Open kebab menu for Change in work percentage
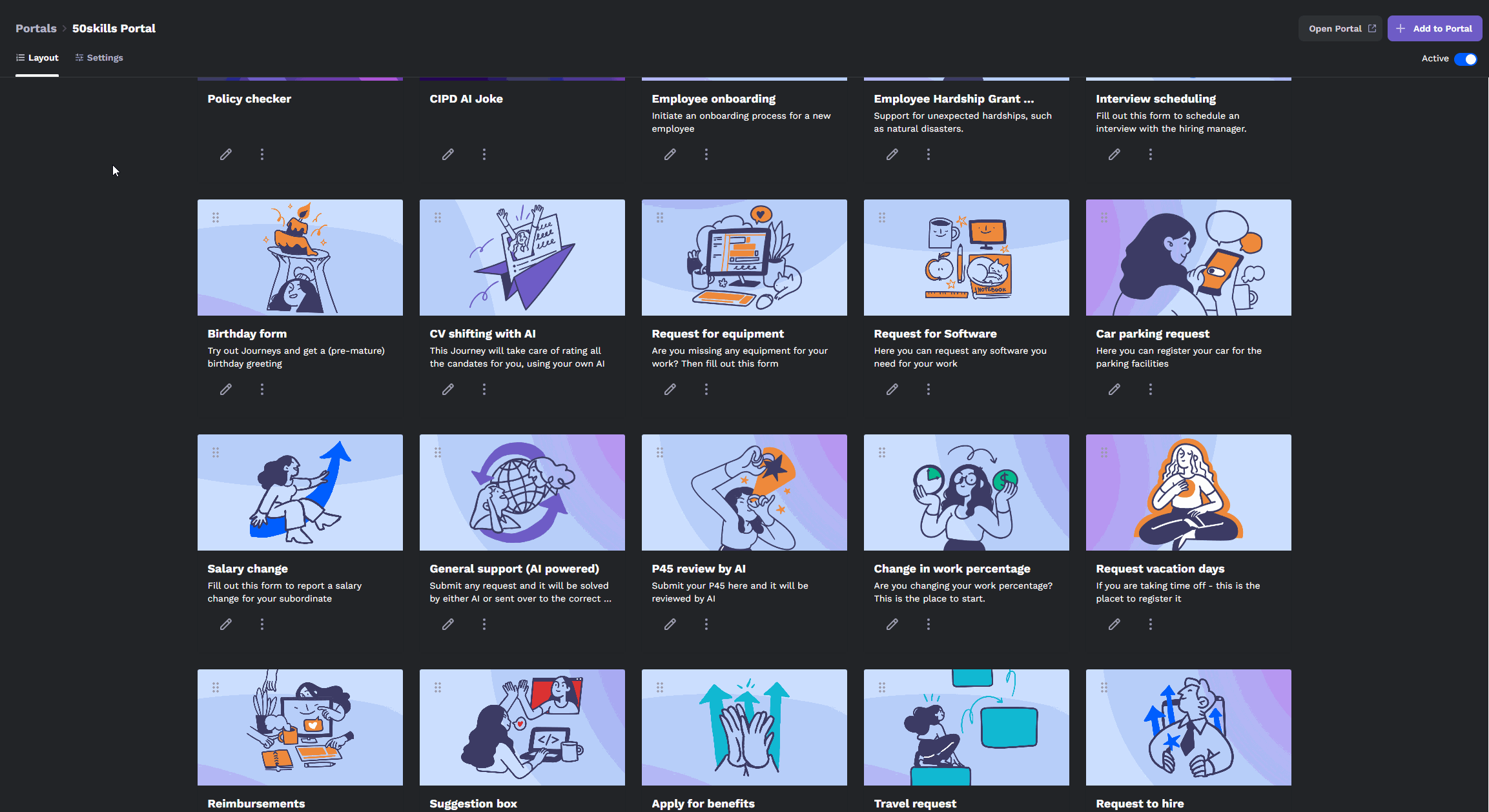 [928, 624]
